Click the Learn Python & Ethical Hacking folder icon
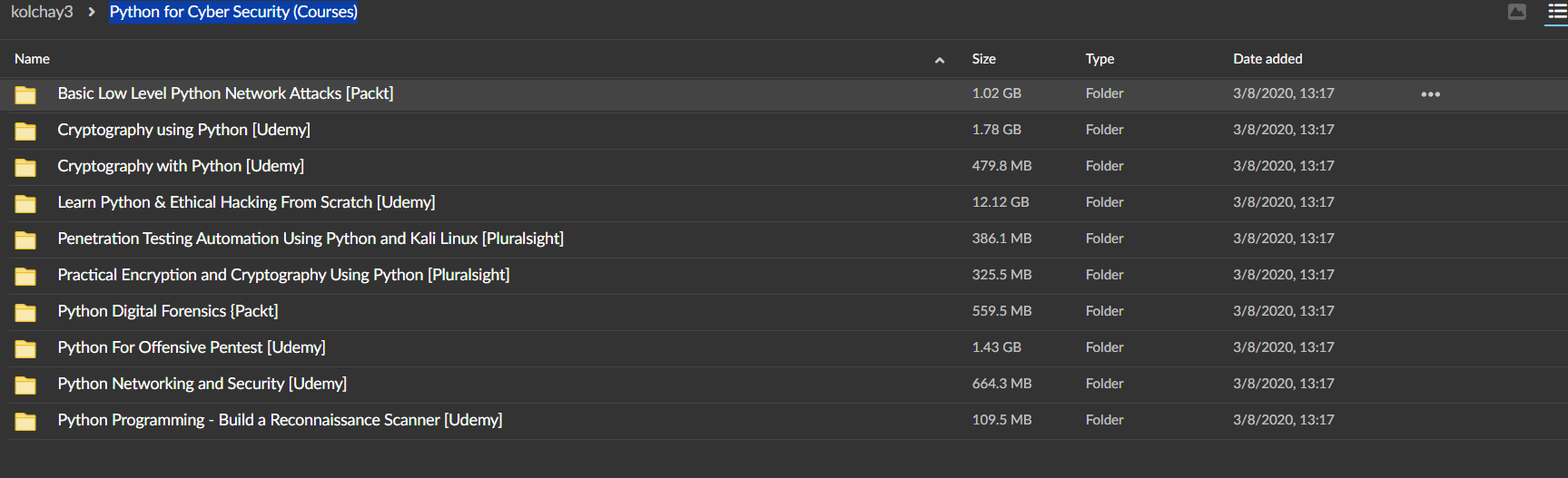The height and width of the screenshot is (478, 1568). pos(25,203)
